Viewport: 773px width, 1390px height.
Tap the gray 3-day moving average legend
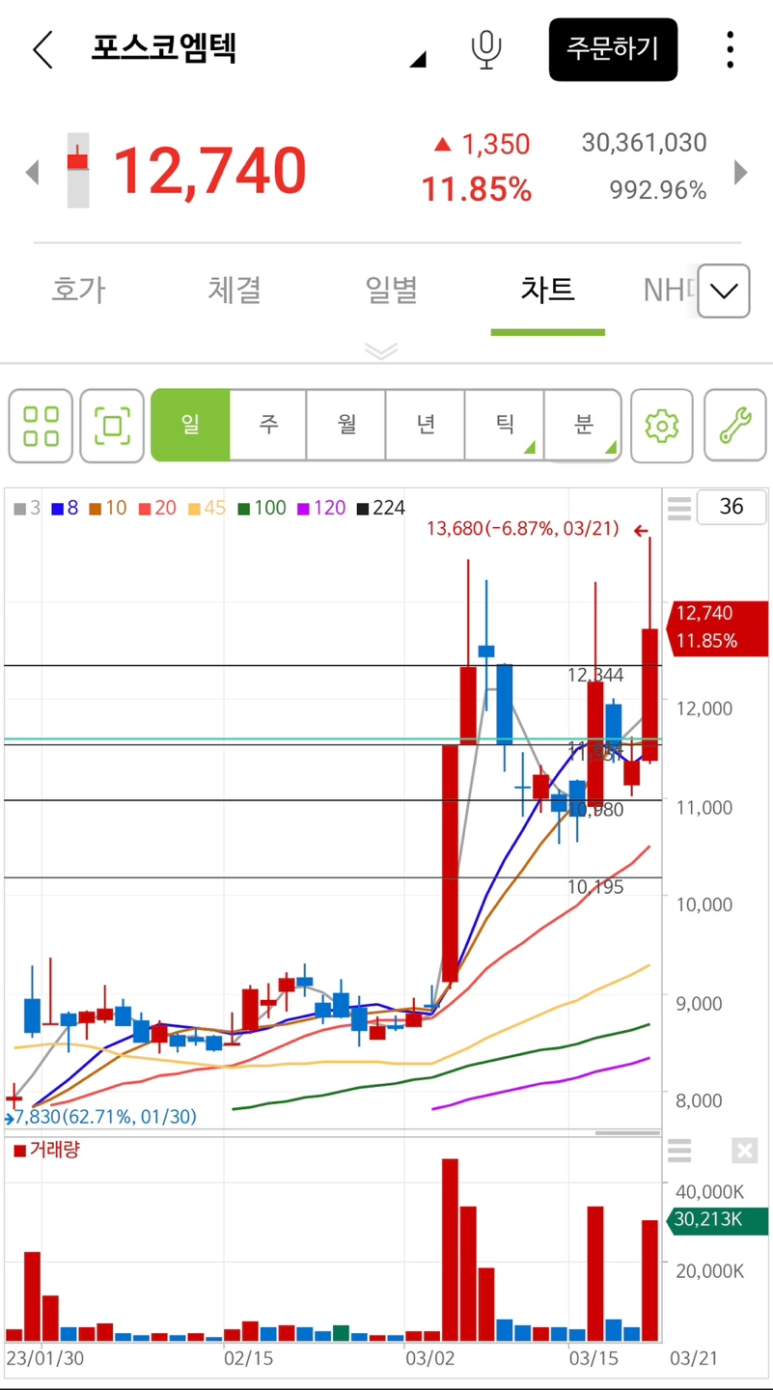pos(27,508)
